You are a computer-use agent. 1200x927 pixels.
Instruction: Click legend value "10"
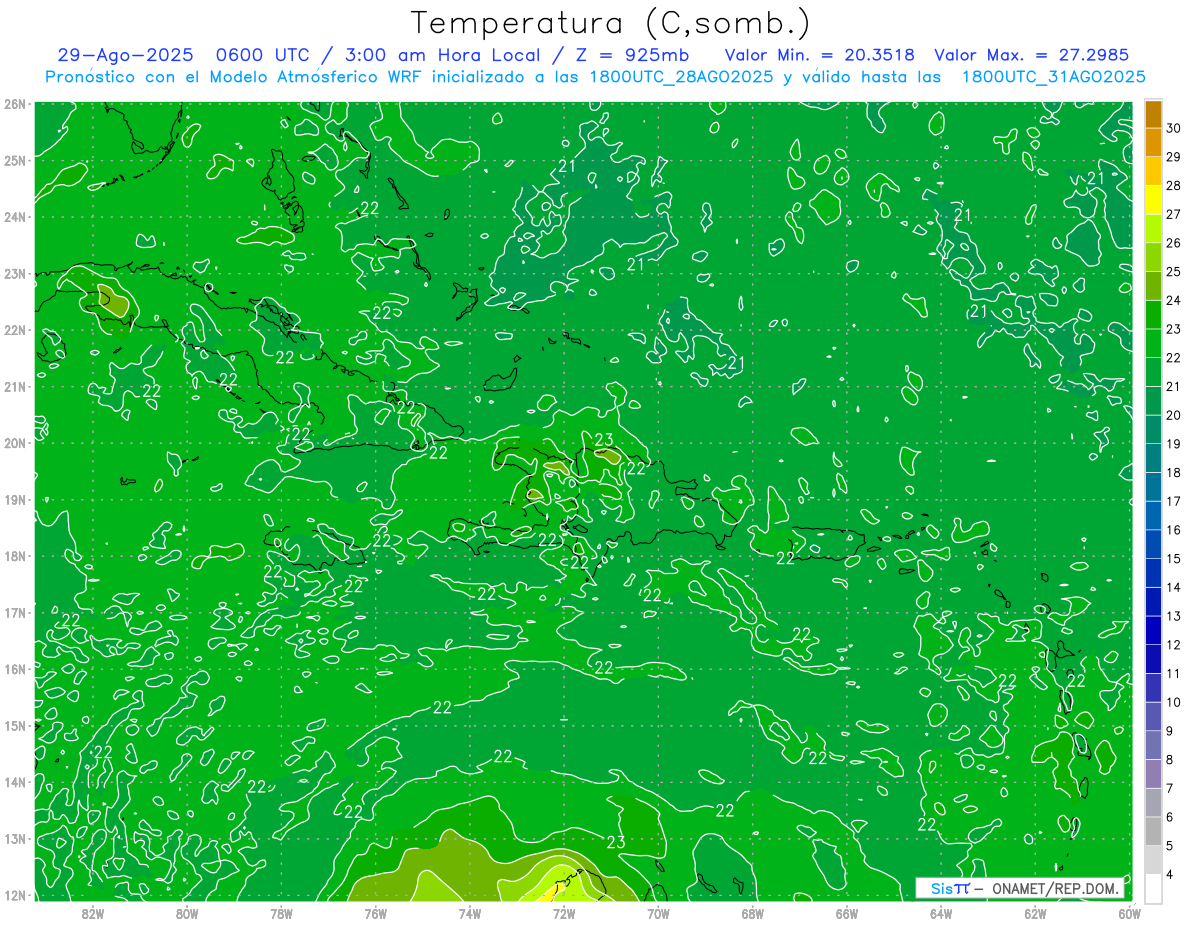click(1174, 702)
